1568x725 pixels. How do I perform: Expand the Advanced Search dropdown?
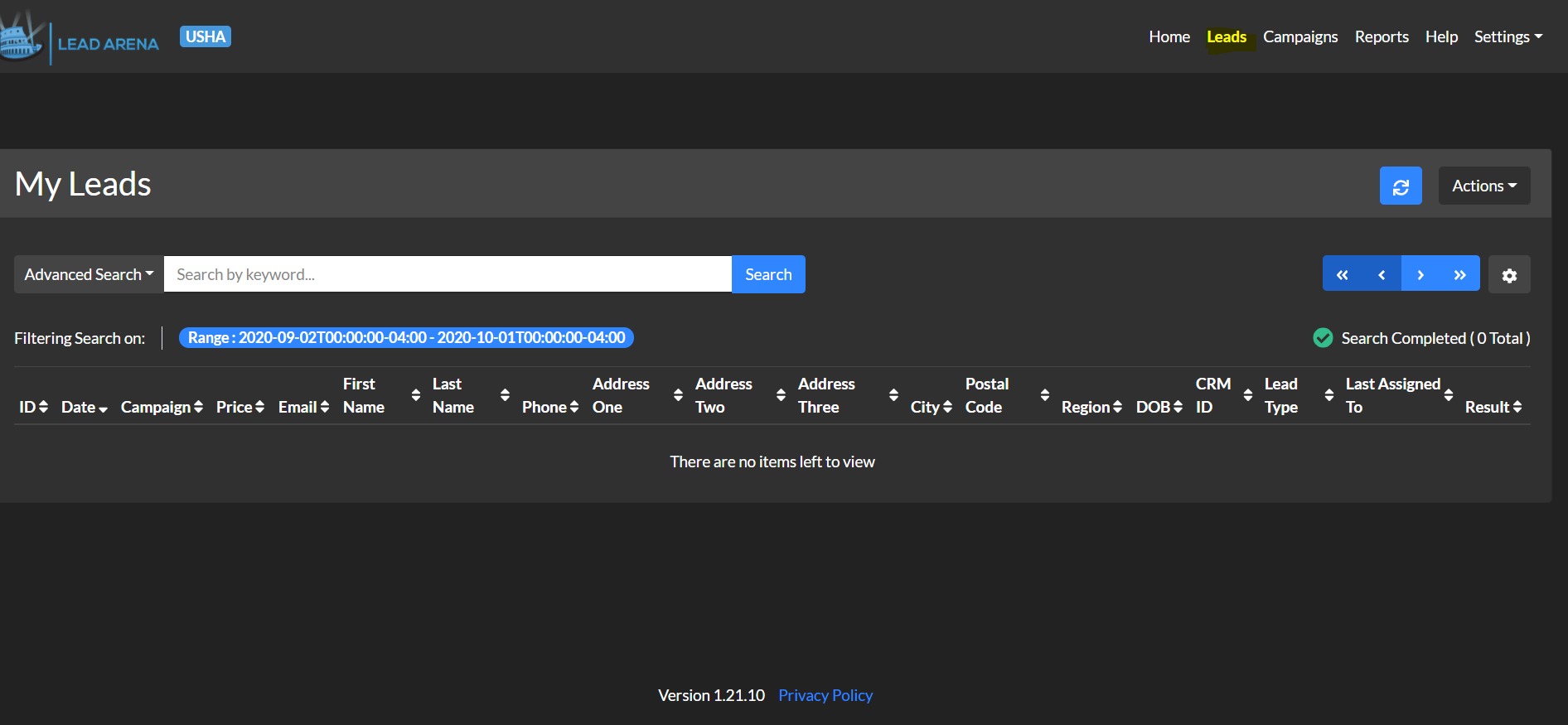tap(89, 274)
